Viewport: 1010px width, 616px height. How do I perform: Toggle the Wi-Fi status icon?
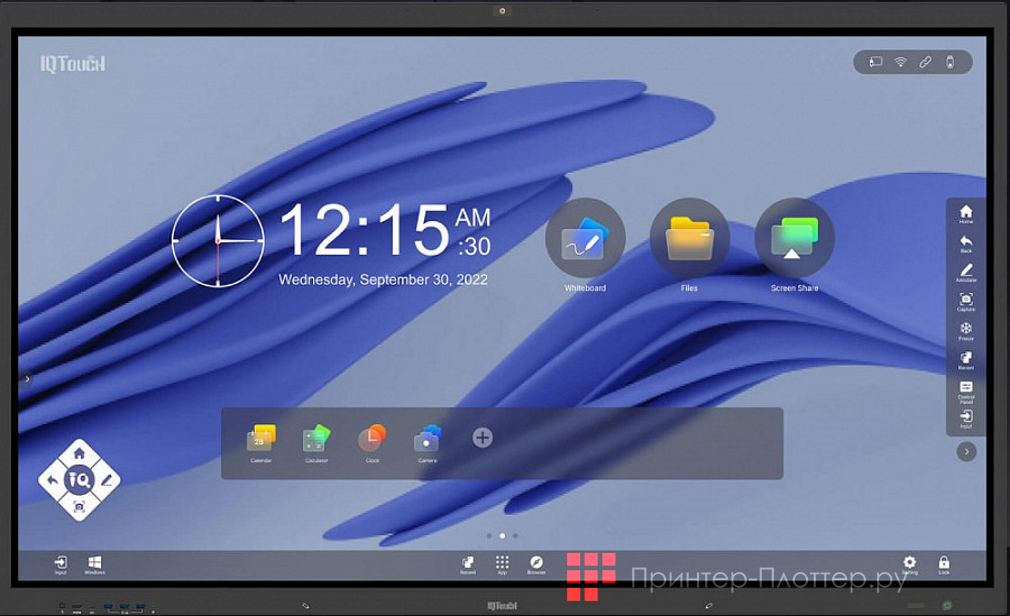[900, 62]
